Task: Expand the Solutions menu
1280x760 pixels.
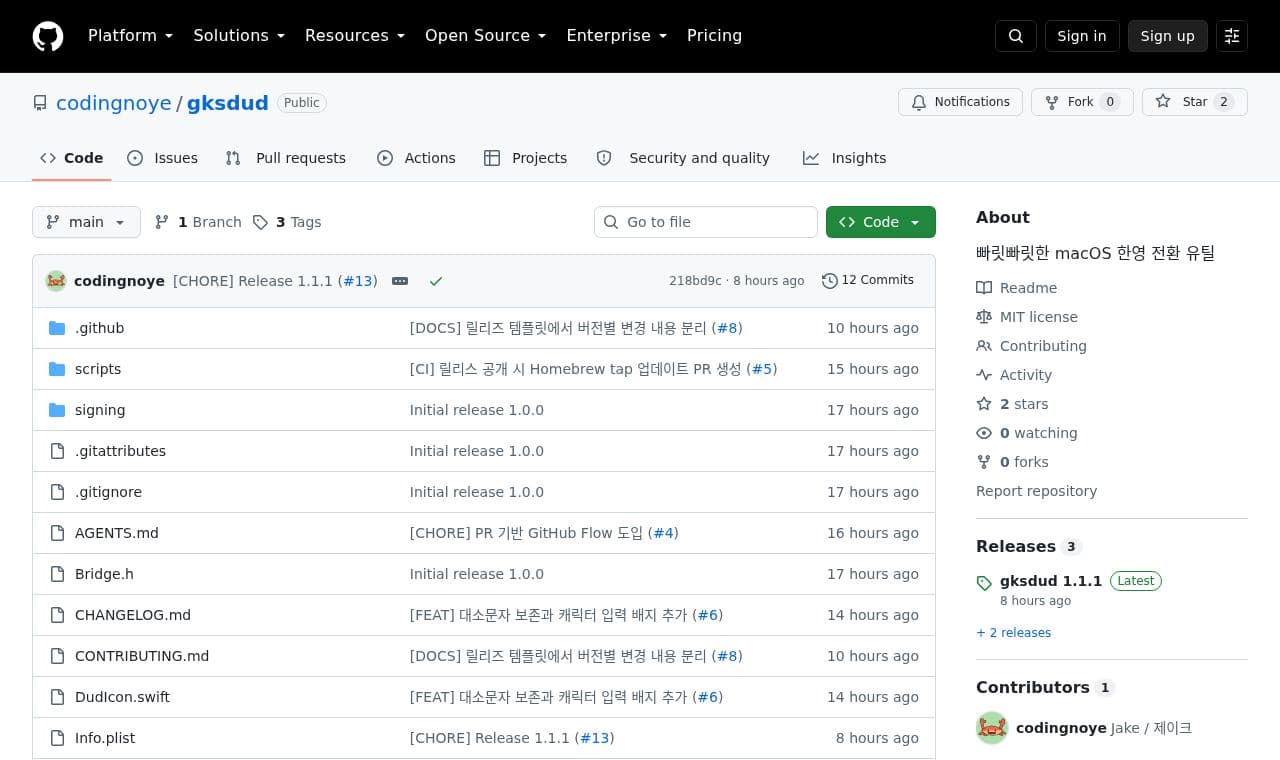Action: pos(239,36)
